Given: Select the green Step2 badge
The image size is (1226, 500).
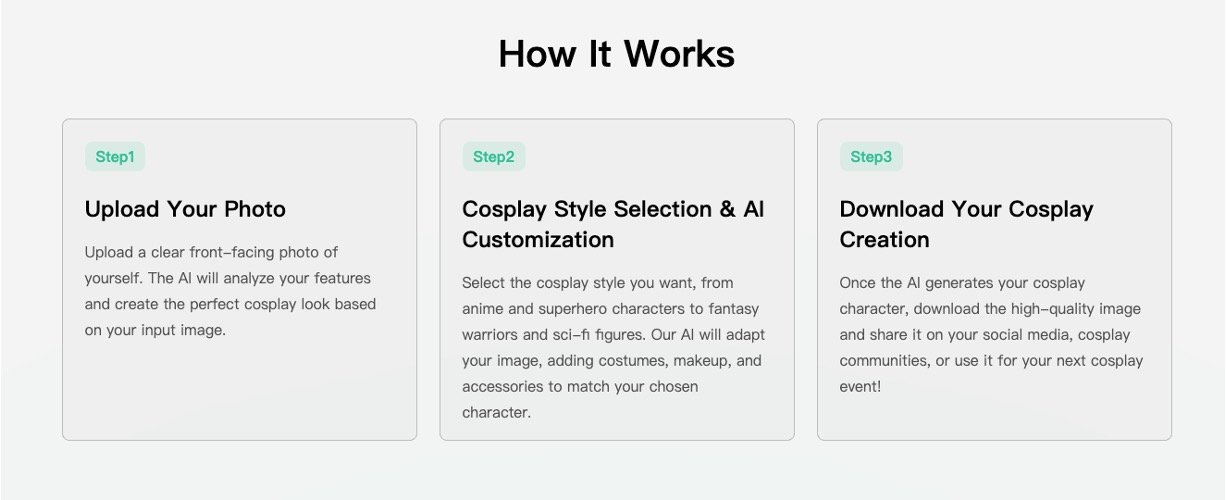Looking at the screenshot, I should (x=493, y=157).
